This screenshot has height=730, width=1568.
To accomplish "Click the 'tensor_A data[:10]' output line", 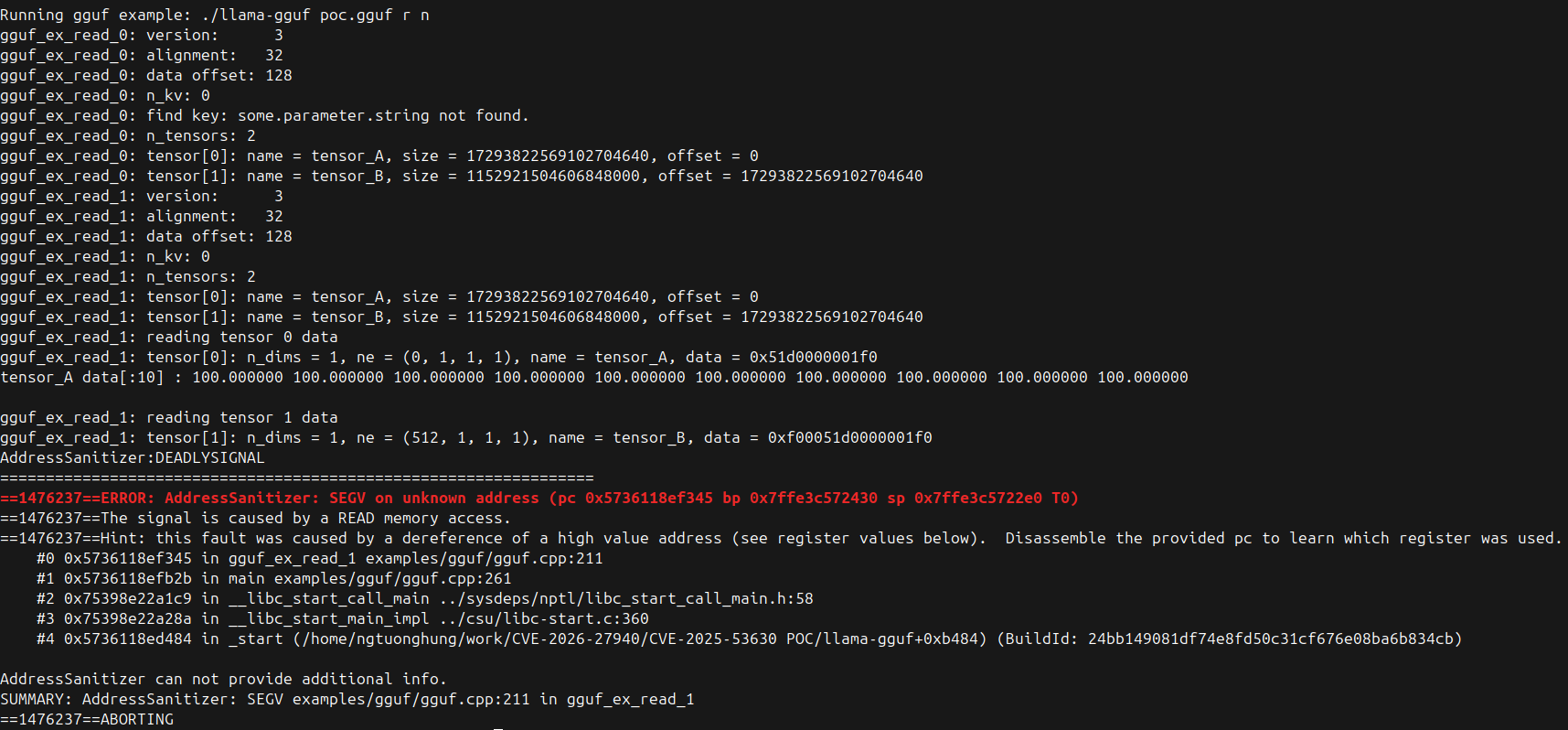I will [593, 378].
